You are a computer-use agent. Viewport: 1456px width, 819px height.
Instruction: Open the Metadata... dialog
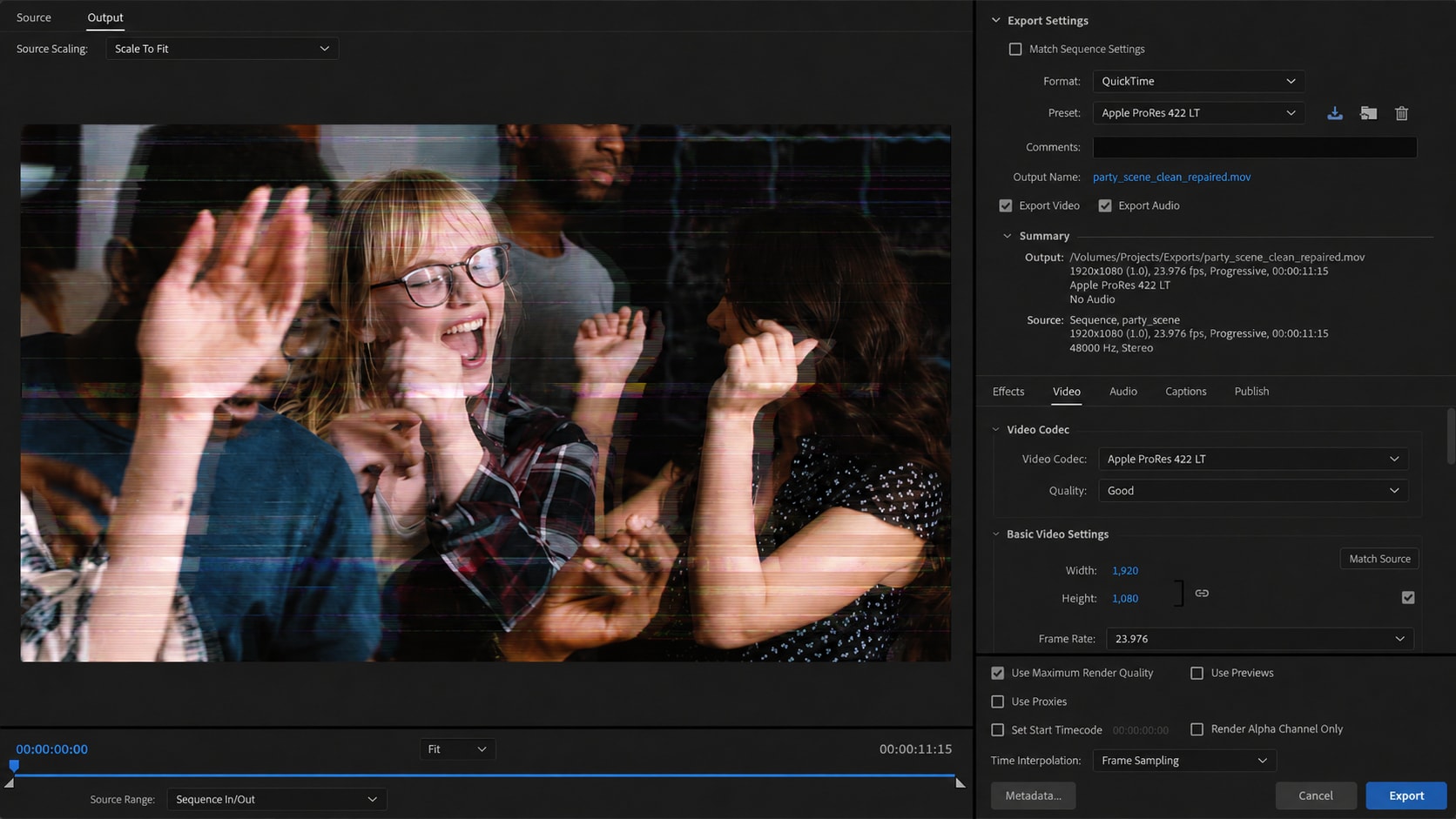(x=1033, y=796)
